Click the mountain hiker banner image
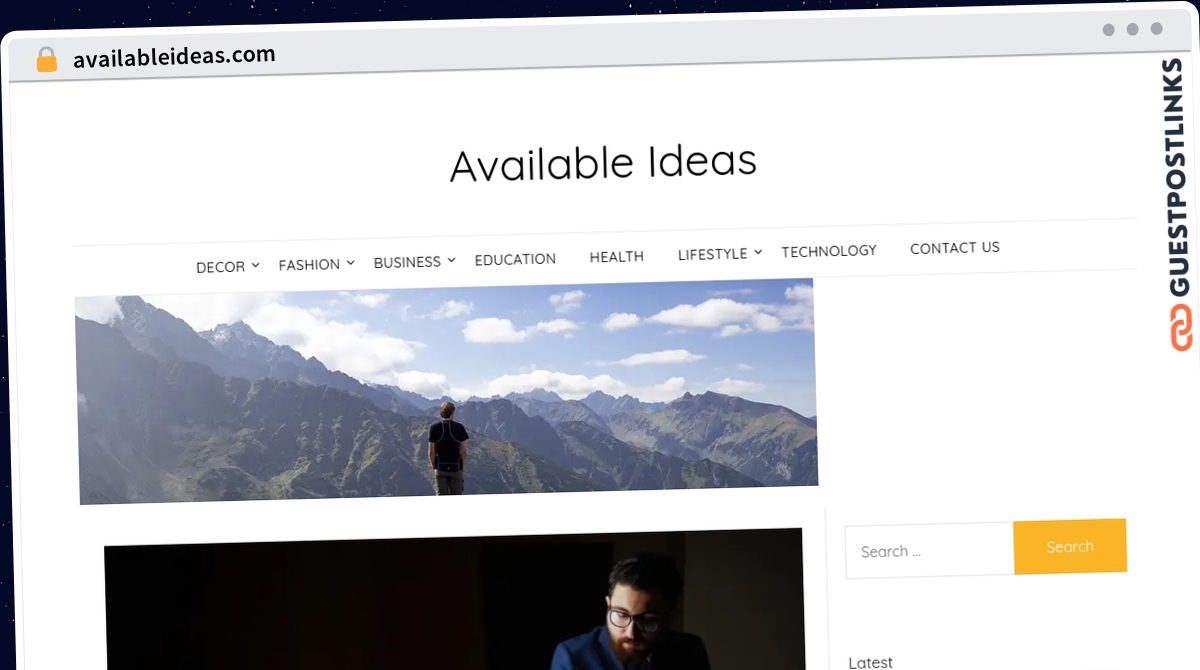 point(447,393)
